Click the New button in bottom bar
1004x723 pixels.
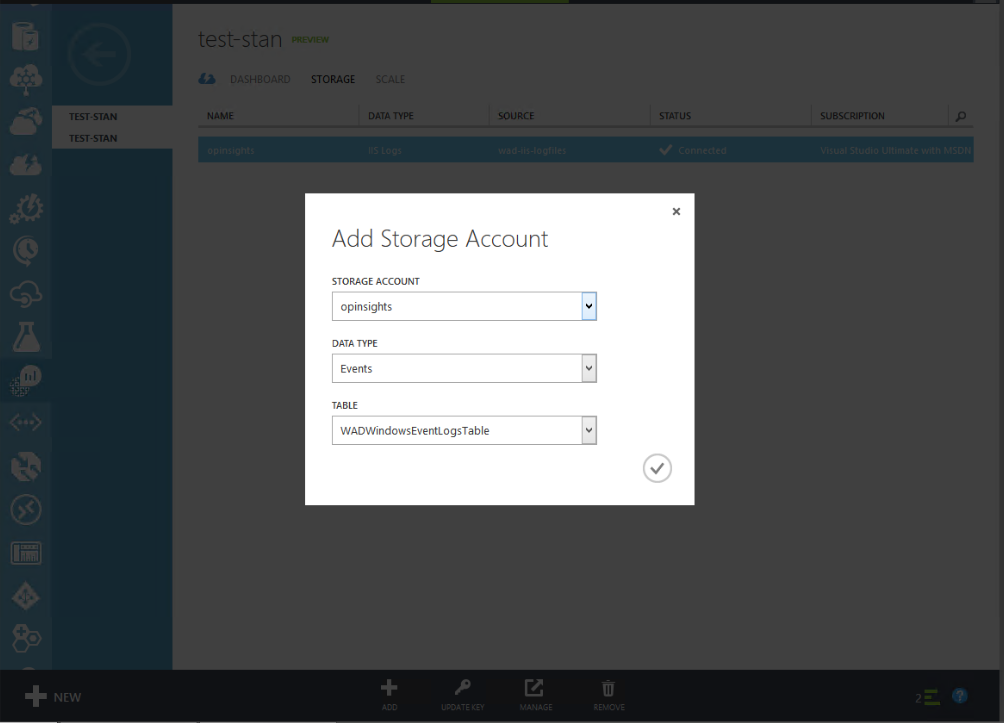tap(53, 697)
